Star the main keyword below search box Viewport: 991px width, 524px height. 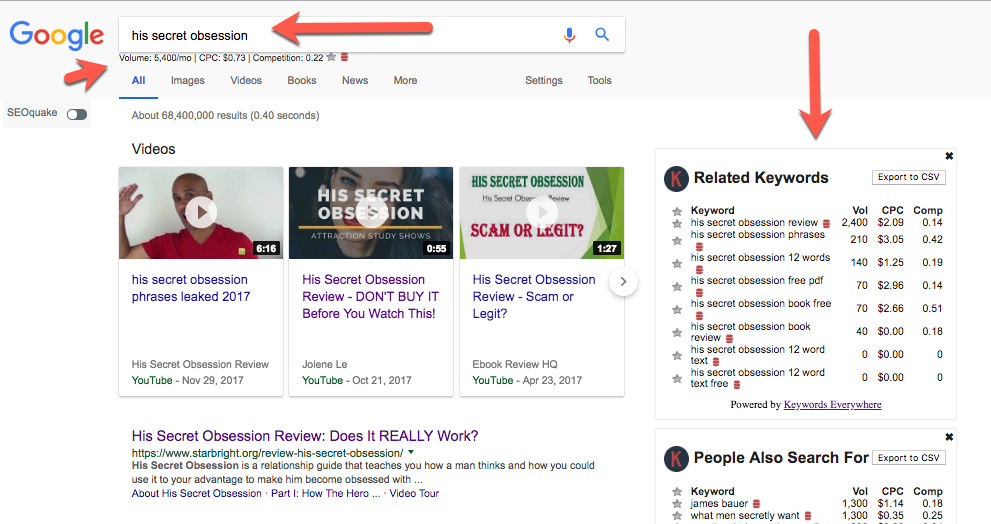pos(331,57)
